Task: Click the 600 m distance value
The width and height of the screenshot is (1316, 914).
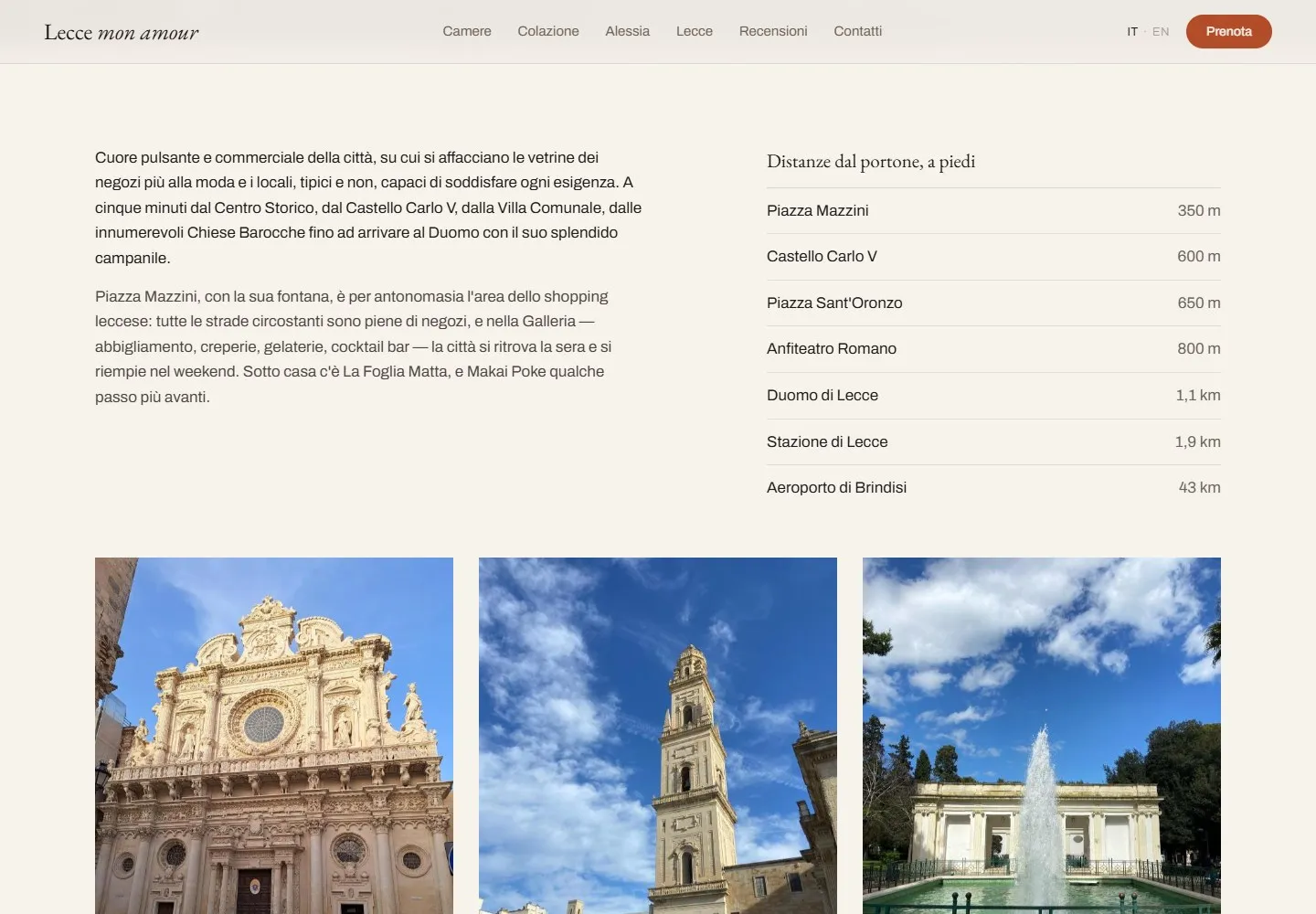Action: 1199,257
